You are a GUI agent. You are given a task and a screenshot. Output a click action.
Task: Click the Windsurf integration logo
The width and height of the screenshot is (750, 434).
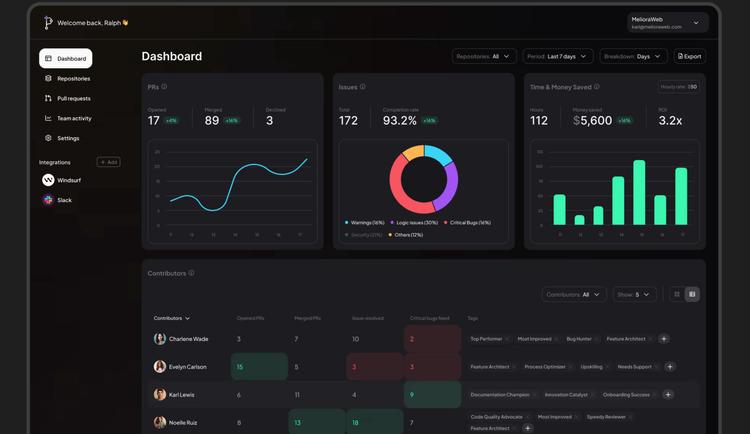click(x=48, y=180)
